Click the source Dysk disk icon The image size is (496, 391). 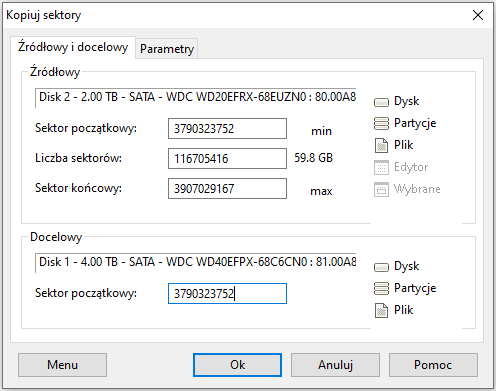tap(381, 102)
